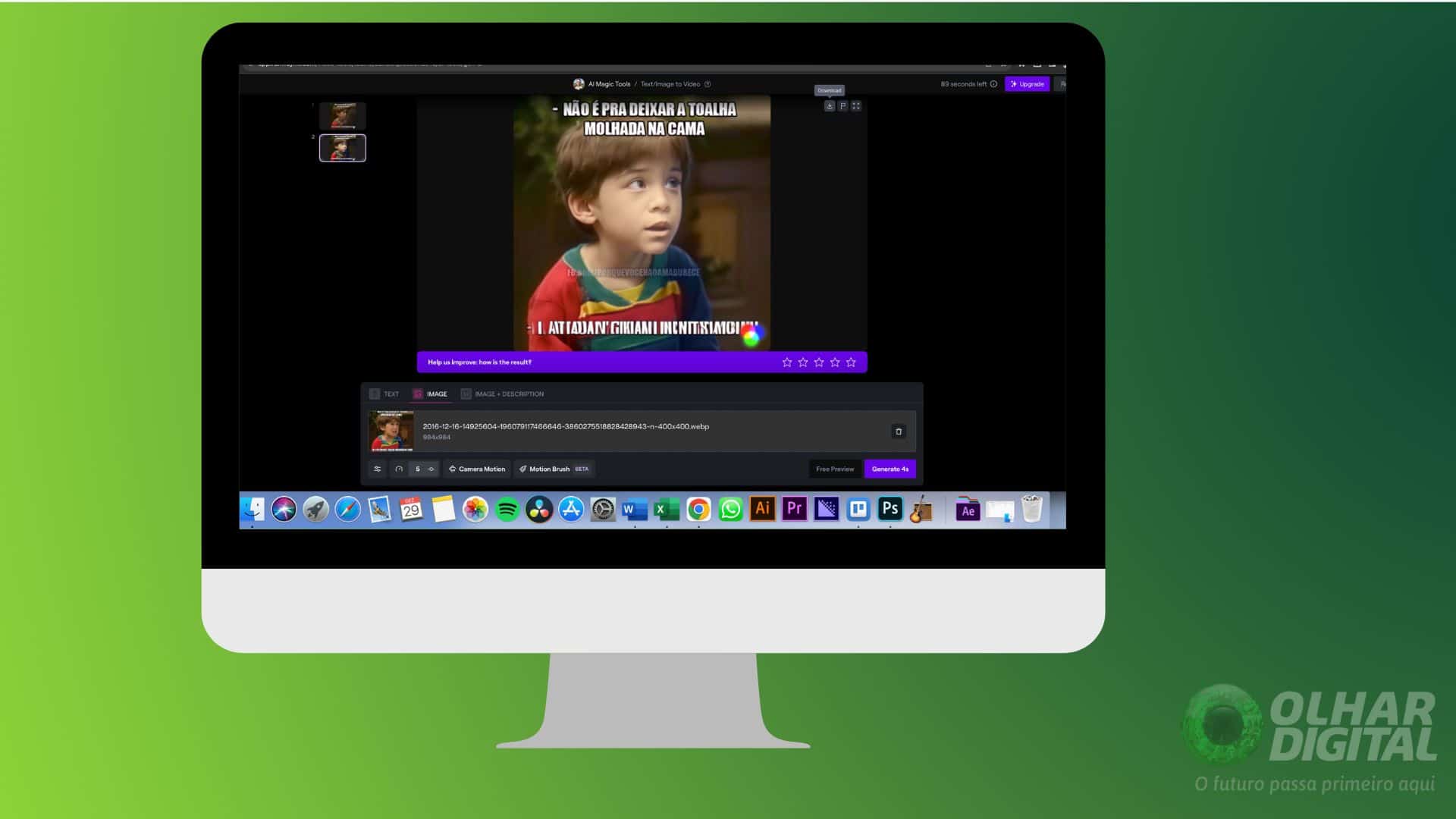1456x819 pixels.
Task: Delete the uploaded webp image
Action: pos(899,431)
